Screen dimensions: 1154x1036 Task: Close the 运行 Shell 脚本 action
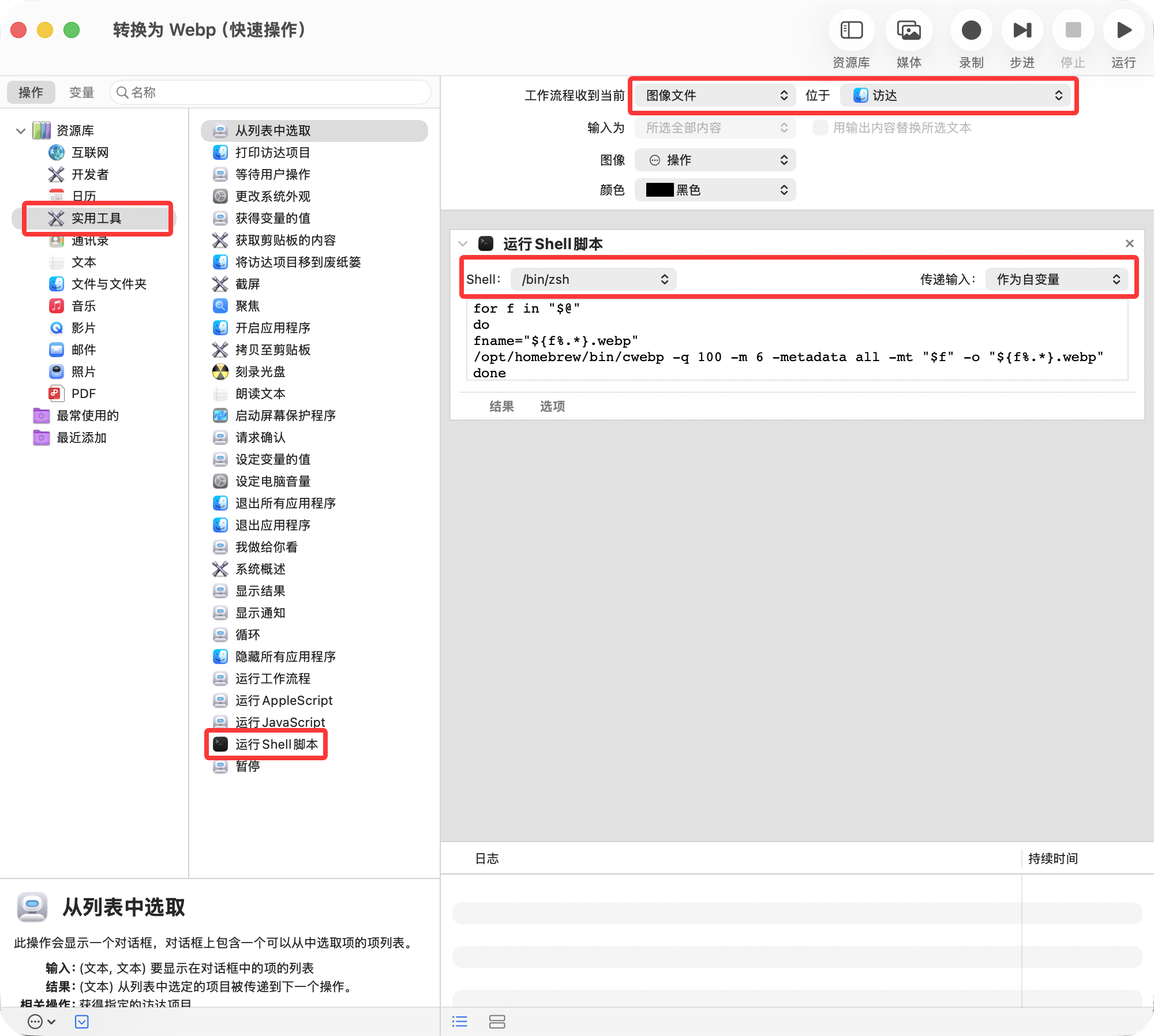click(x=1128, y=243)
